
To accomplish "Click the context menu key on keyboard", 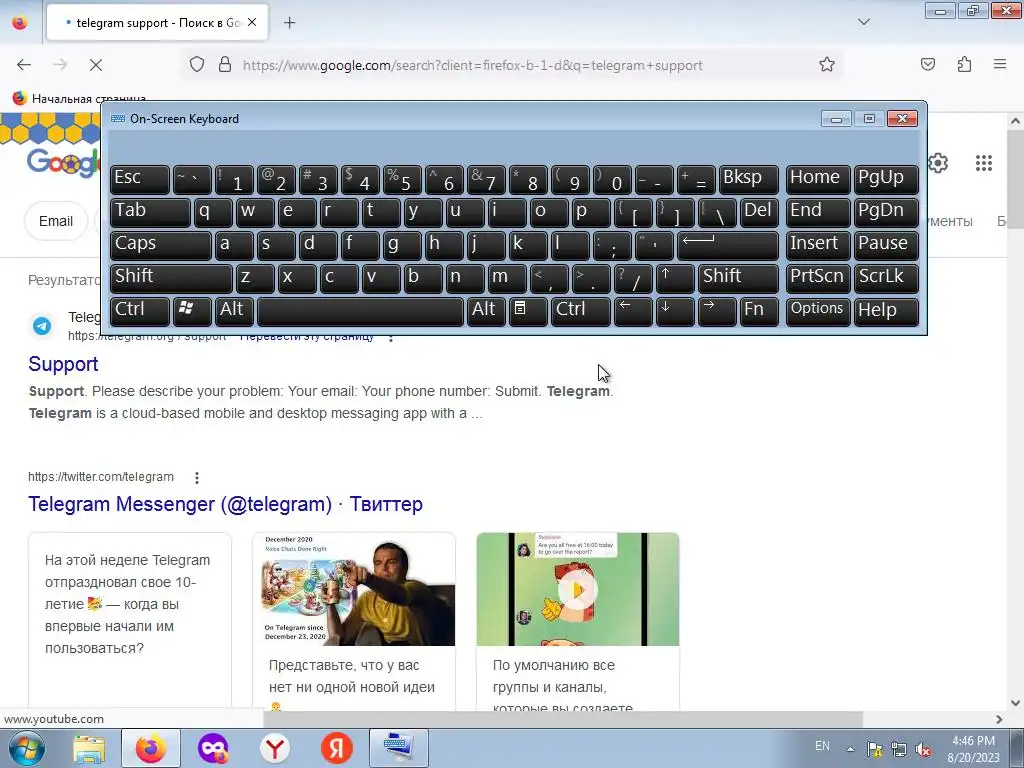I will click(x=528, y=310).
